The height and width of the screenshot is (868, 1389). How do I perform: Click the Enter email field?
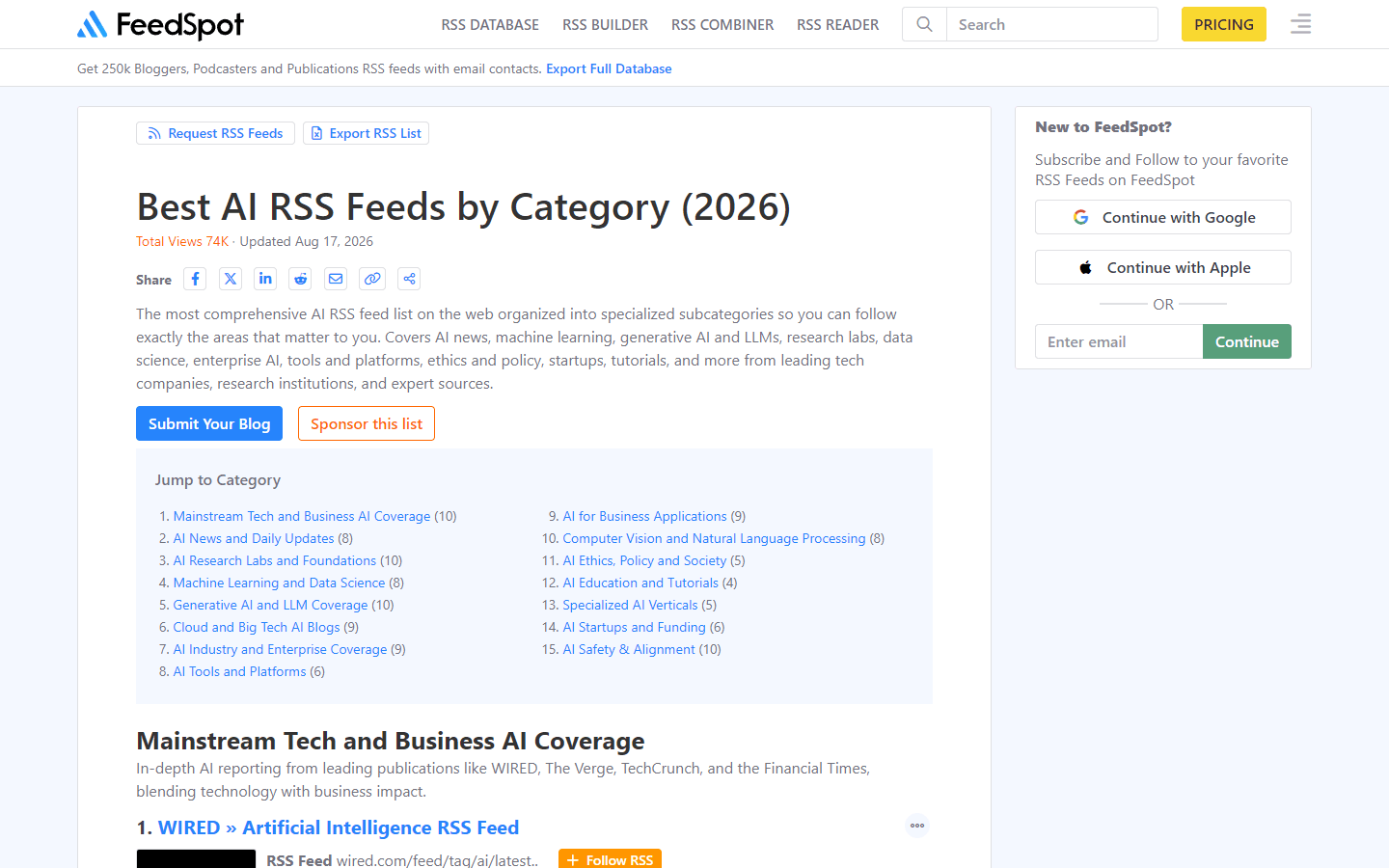click(1119, 341)
